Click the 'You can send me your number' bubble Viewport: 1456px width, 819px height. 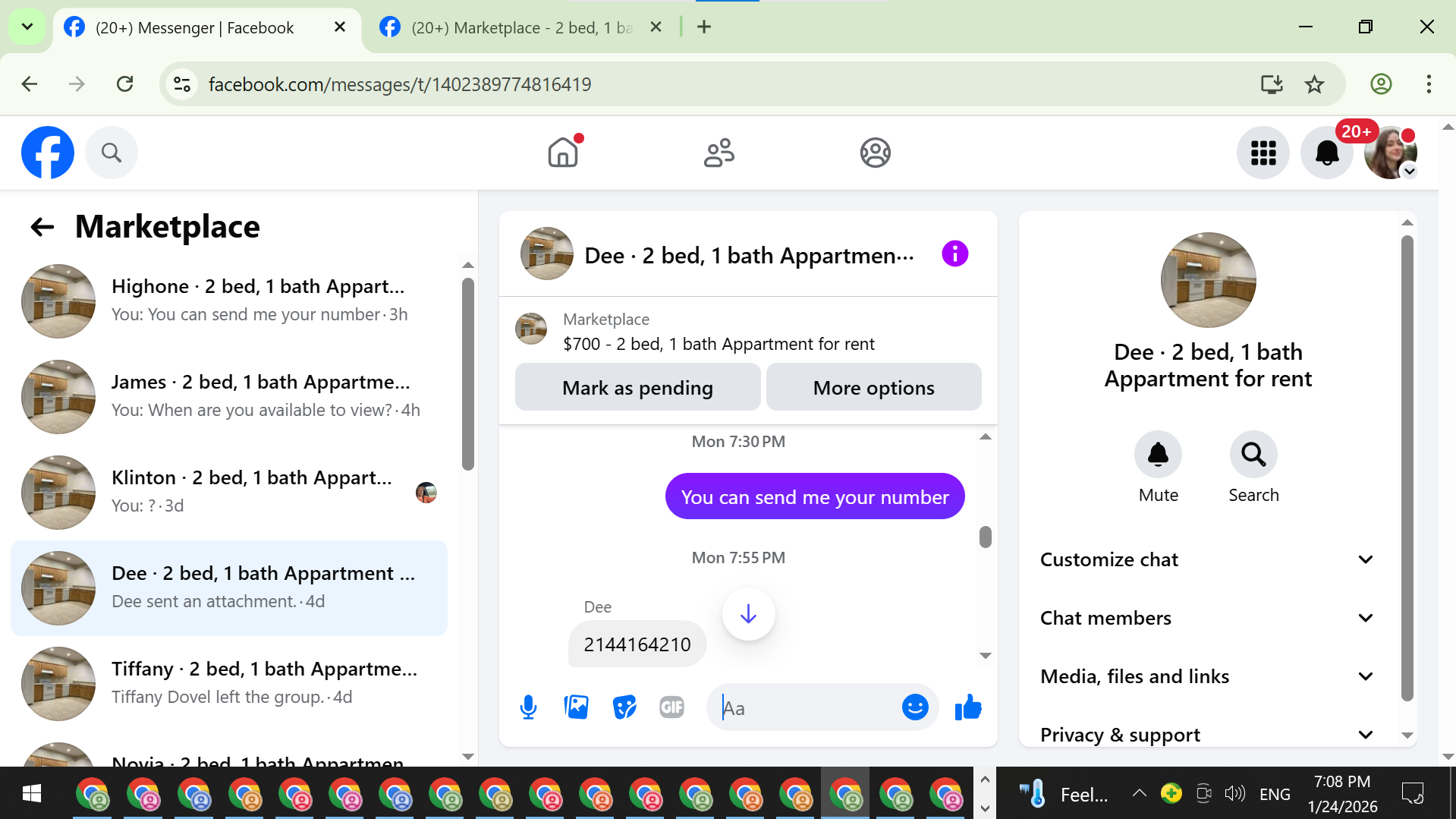click(815, 496)
